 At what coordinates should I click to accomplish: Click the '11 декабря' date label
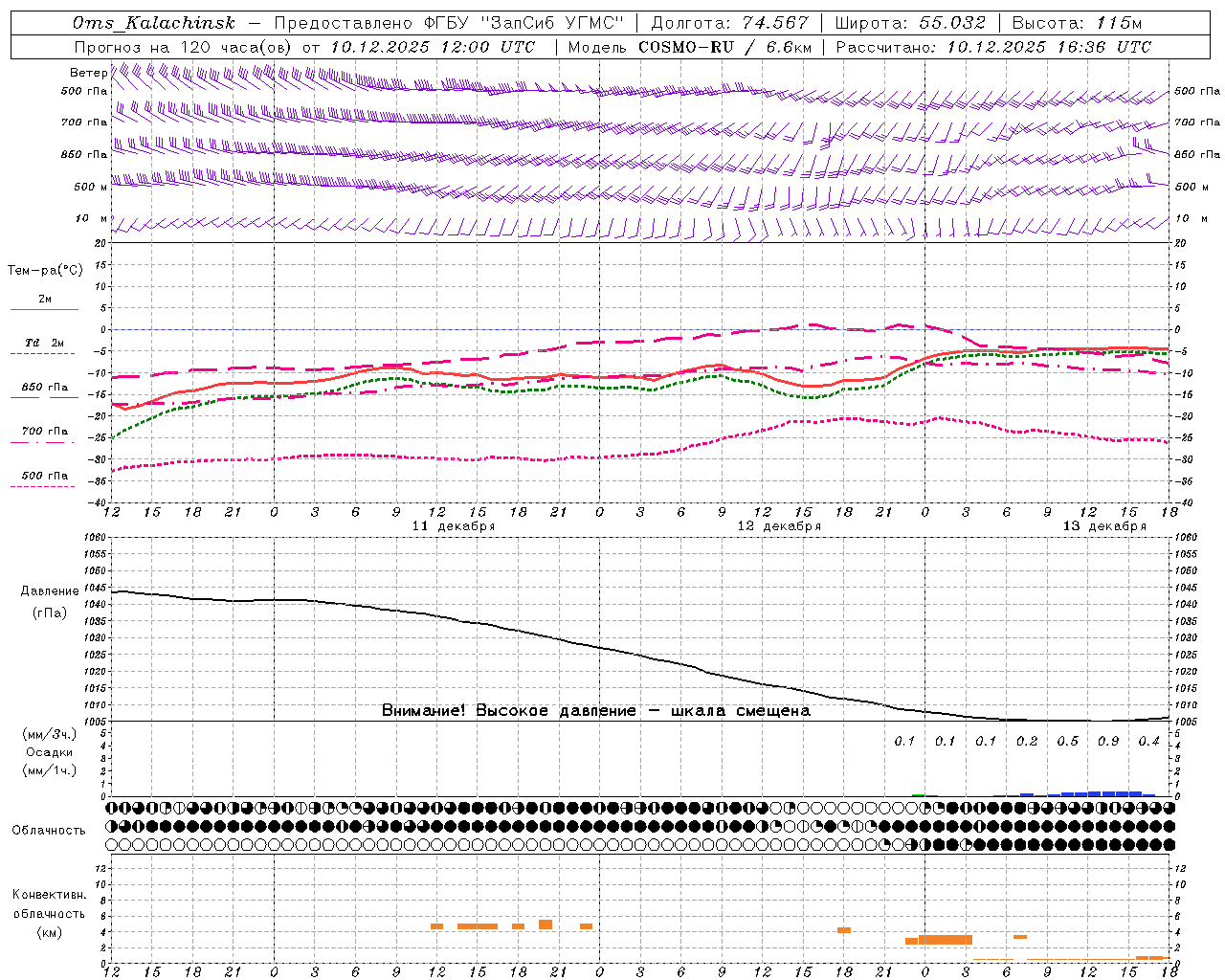(x=454, y=526)
